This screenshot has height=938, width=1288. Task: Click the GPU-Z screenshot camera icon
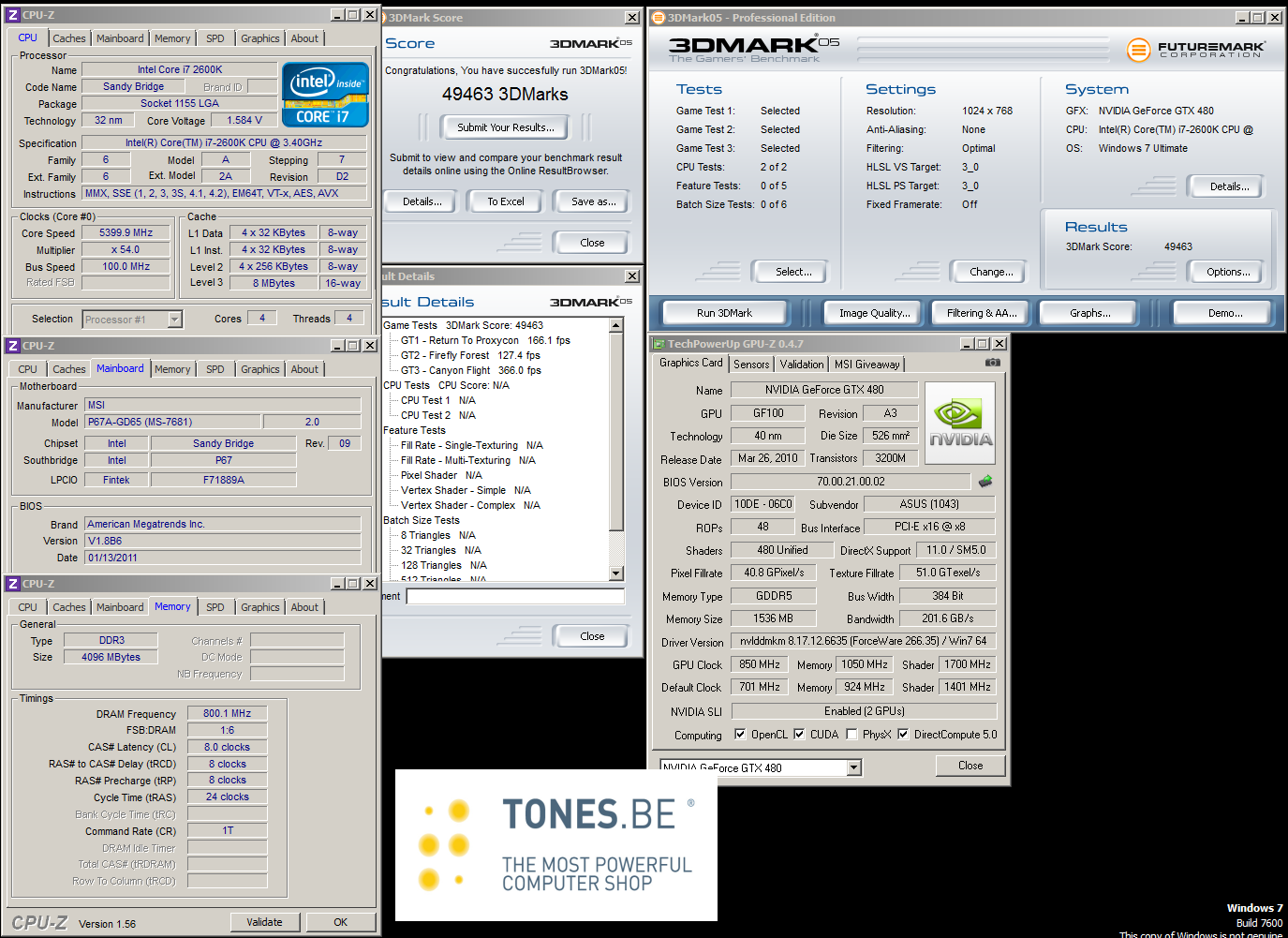pos(993,363)
